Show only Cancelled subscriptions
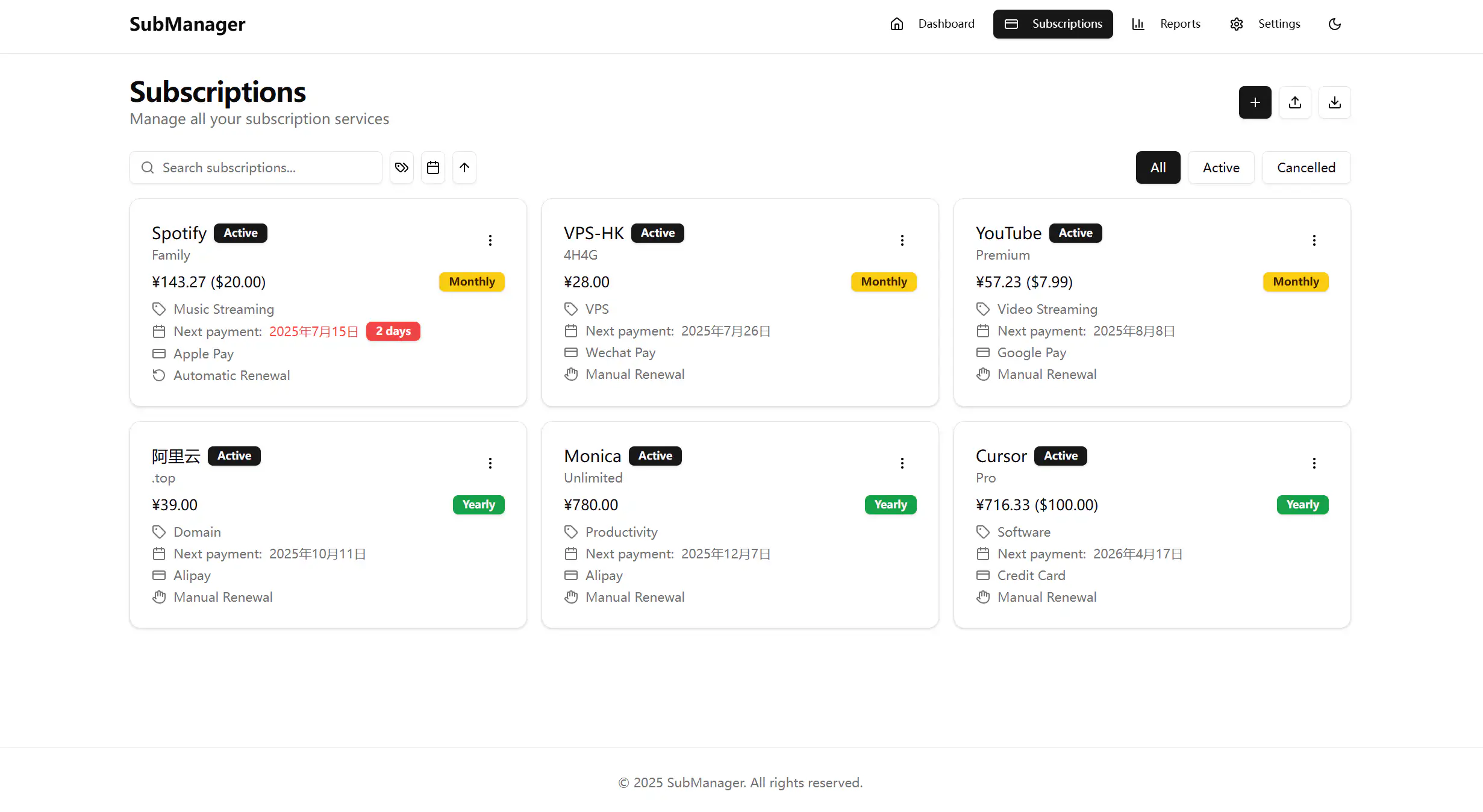 [1305, 167]
